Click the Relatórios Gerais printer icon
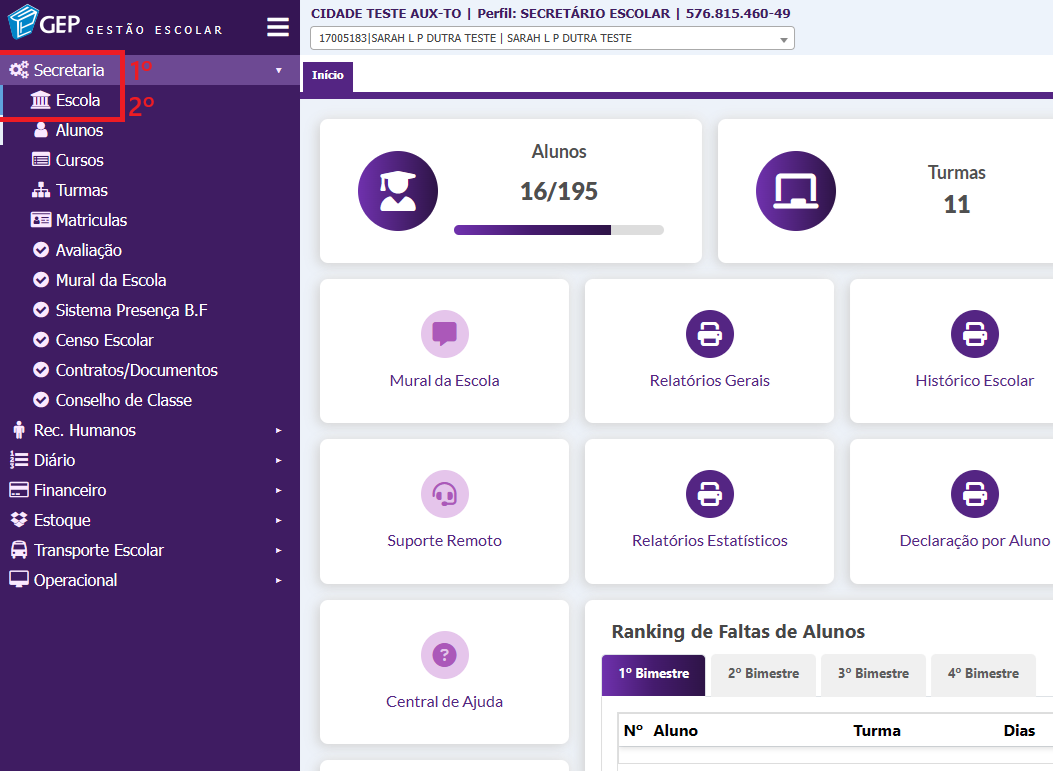Viewport: 1053px width, 771px height. click(x=709, y=334)
